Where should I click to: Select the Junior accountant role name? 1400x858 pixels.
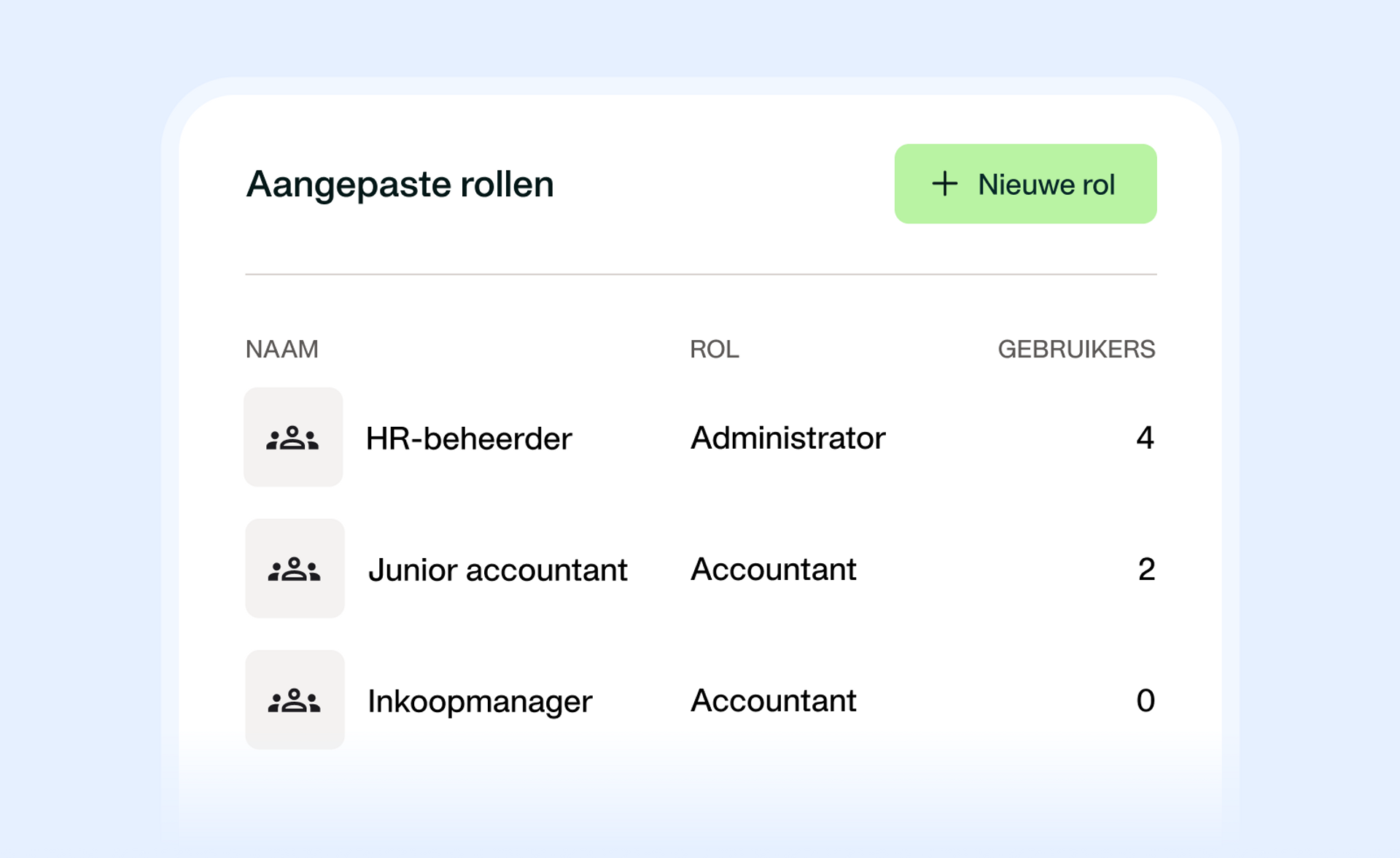(497, 570)
